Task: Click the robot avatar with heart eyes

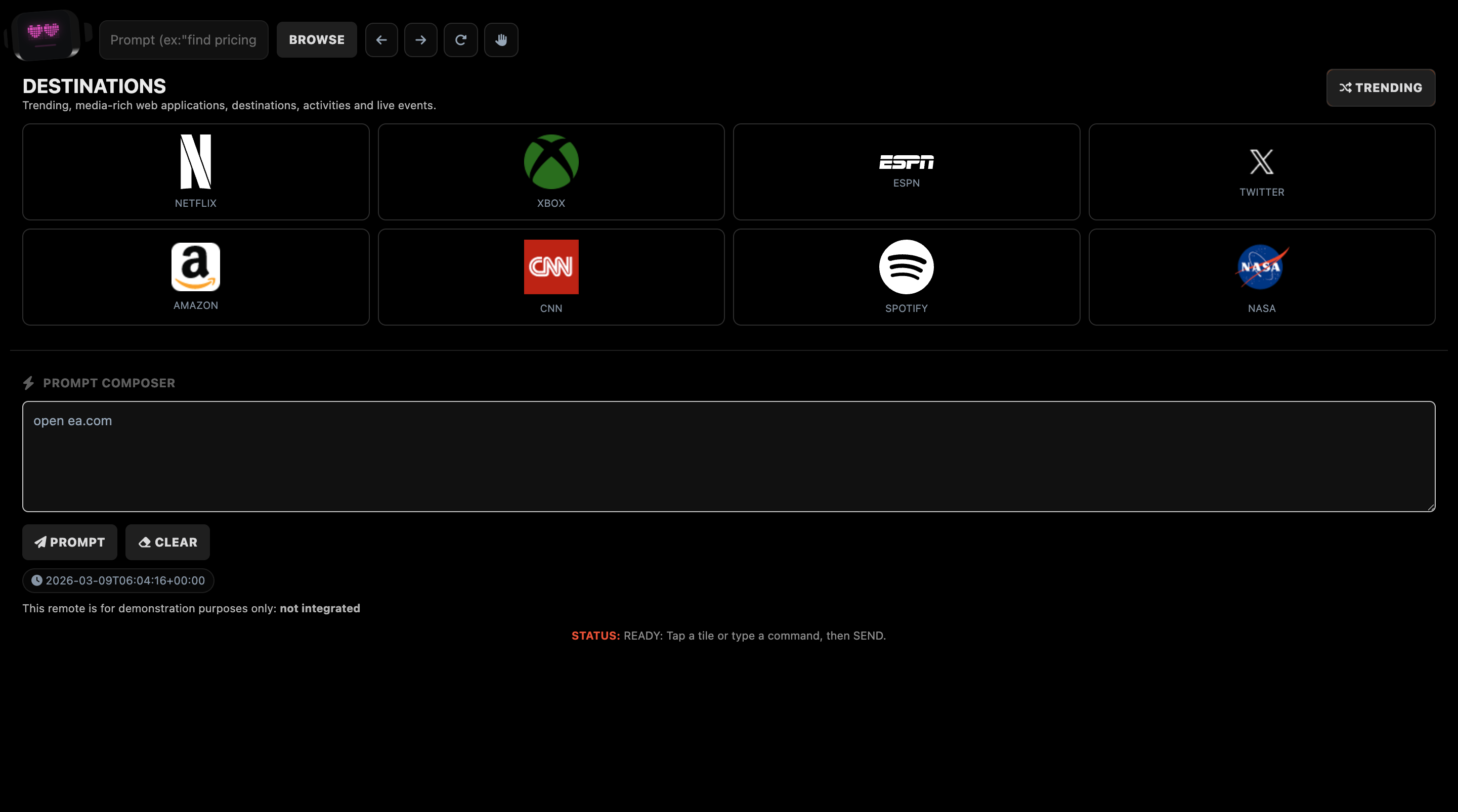Action: 47,34
